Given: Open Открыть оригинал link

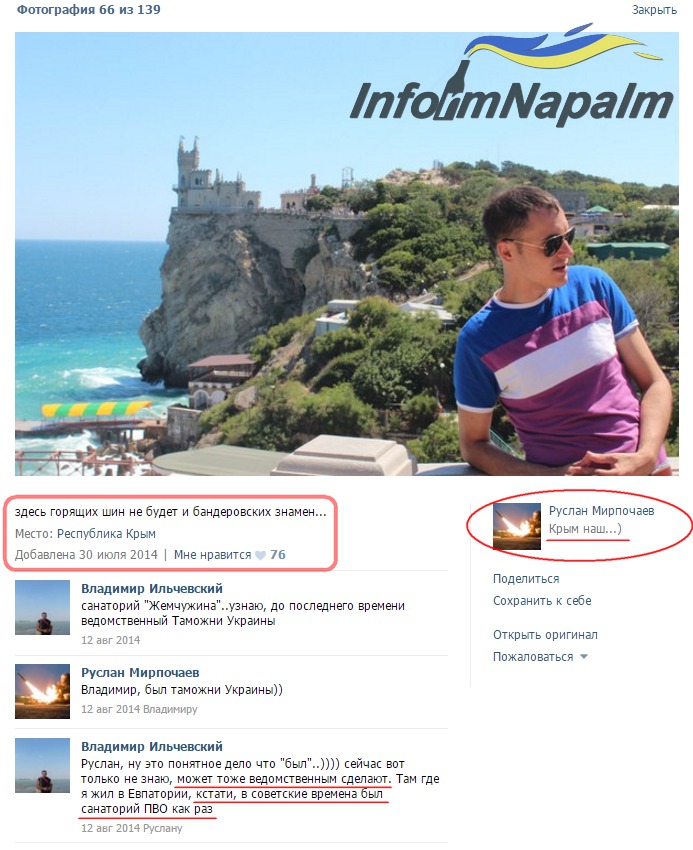Looking at the screenshot, I should click(x=545, y=634).
